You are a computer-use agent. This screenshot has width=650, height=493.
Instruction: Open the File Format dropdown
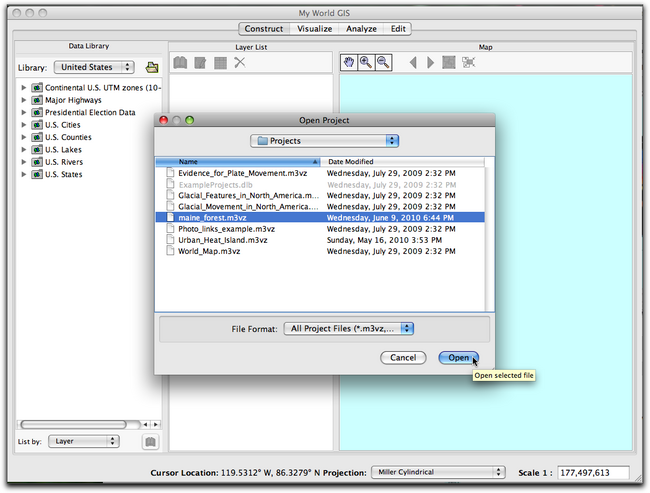tap(347, 327)
